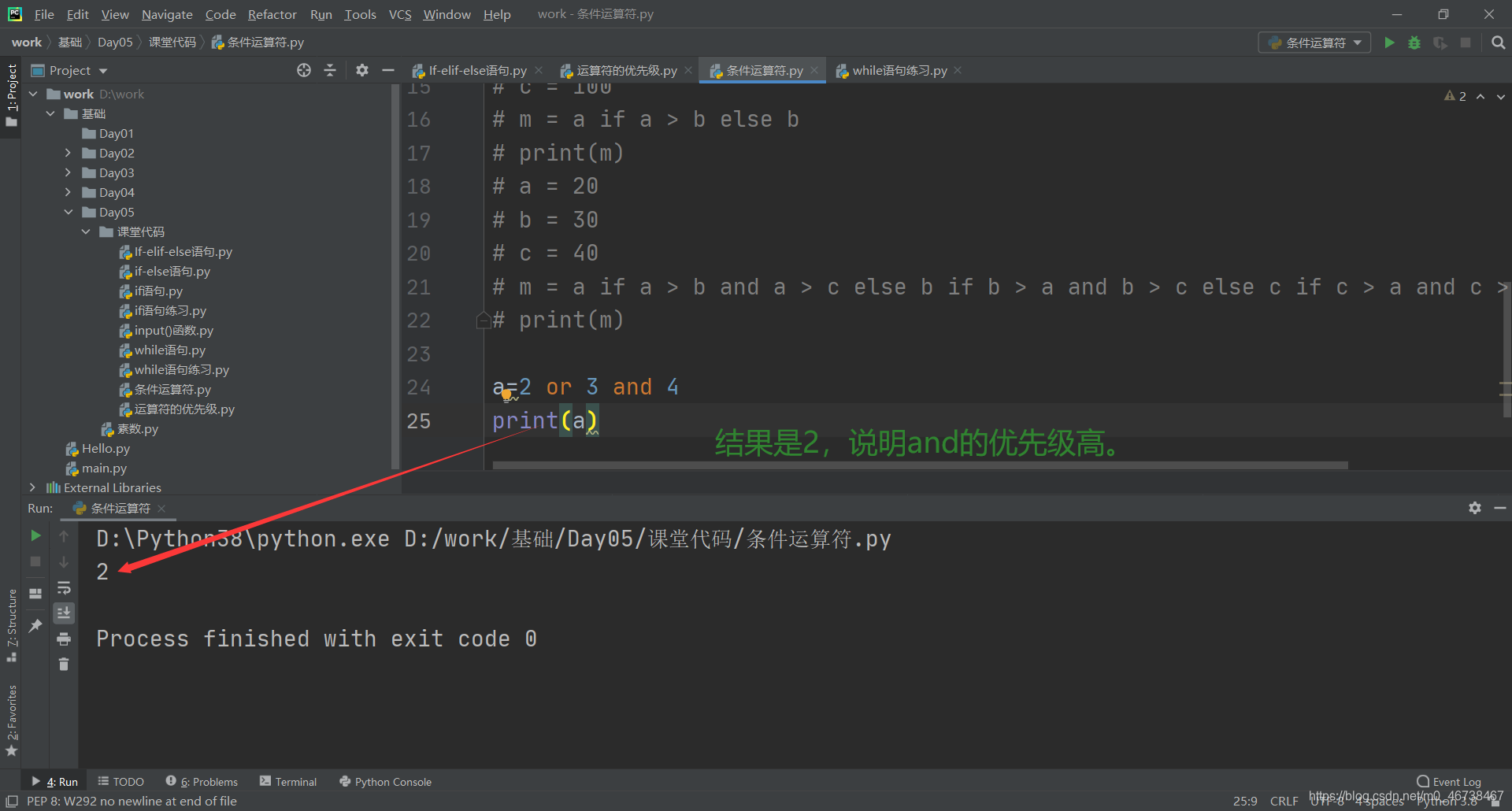Open the Python Console tool window
The width and height of the screenshot is (1512, 811).
pyautogui.click(x=385, y=781)
